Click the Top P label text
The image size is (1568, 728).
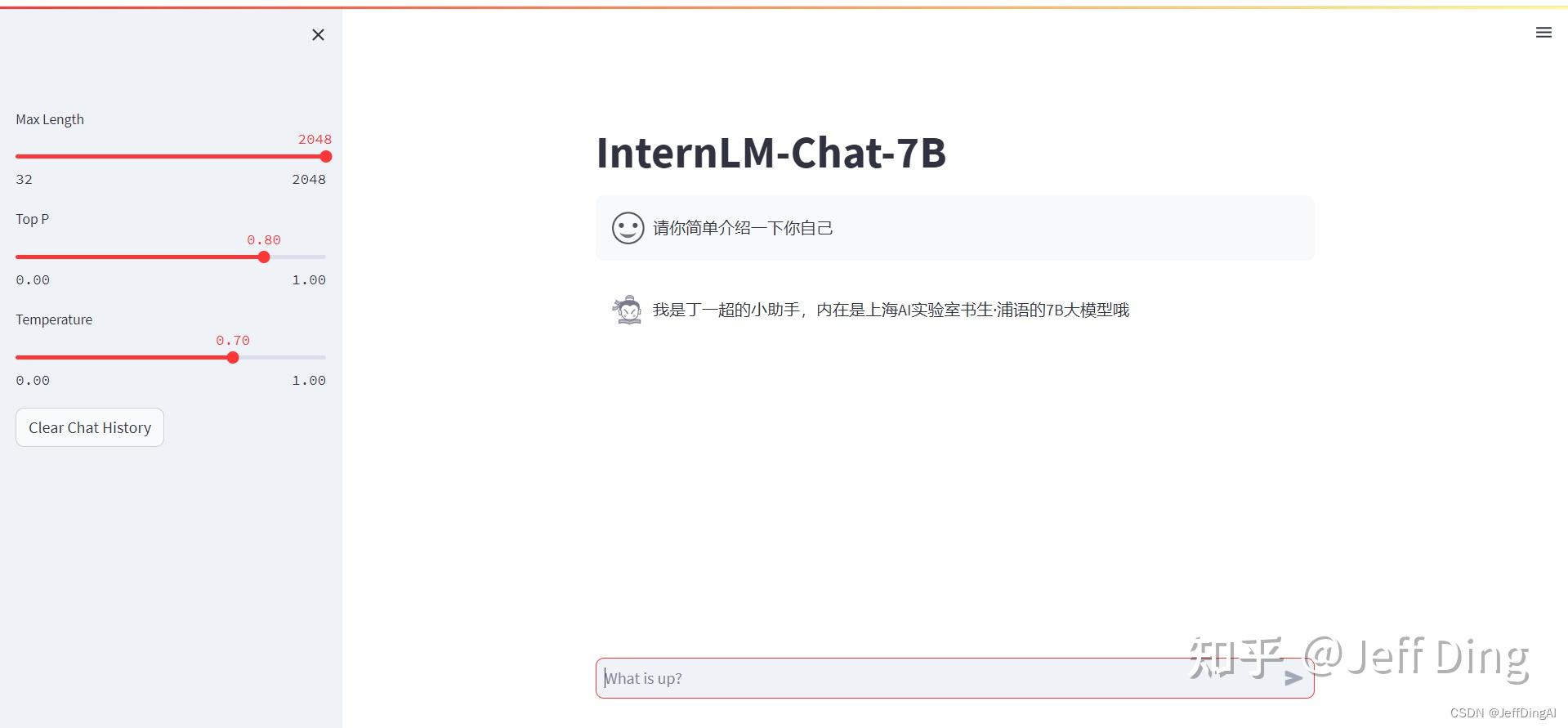coord(32,219)
